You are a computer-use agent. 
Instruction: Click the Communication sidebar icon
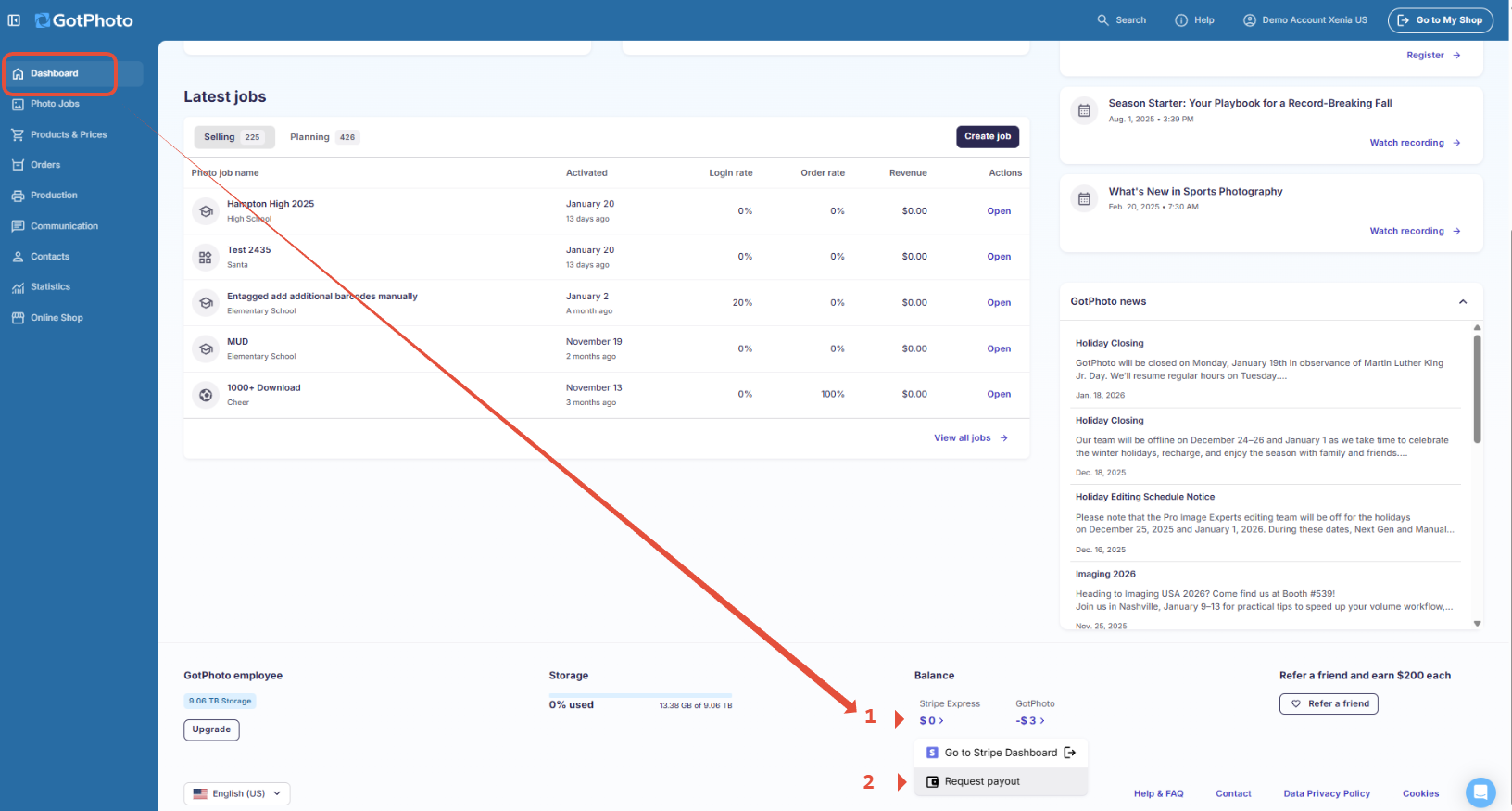[18, 226]
